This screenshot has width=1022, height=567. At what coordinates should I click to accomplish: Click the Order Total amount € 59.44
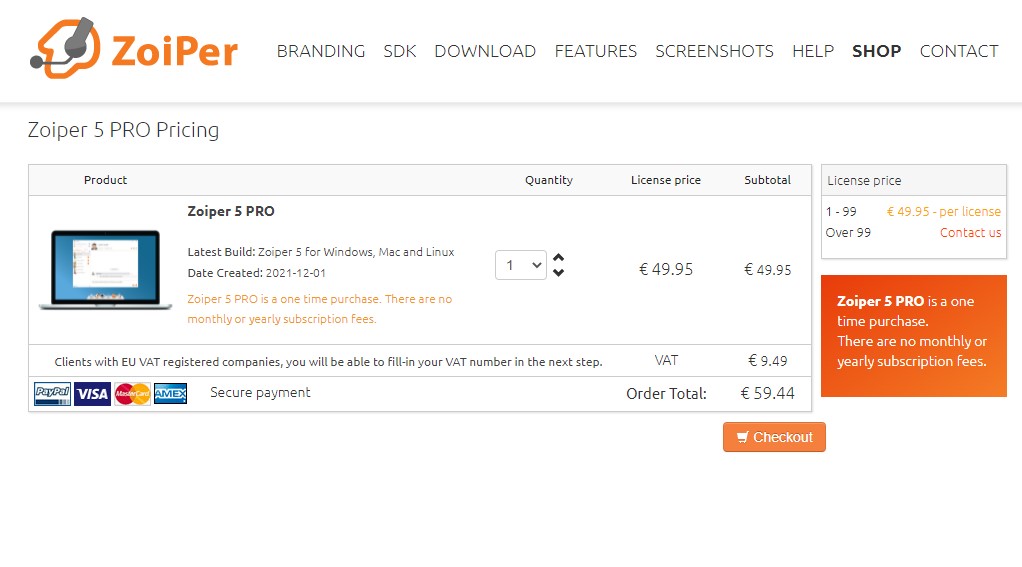tap(767, 394)
